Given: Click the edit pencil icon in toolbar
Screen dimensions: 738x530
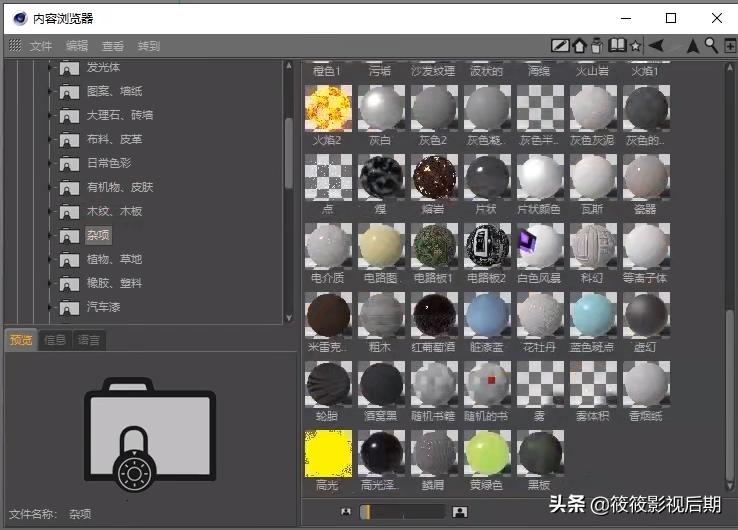Looking at the screenshot, I should [560, 46].
